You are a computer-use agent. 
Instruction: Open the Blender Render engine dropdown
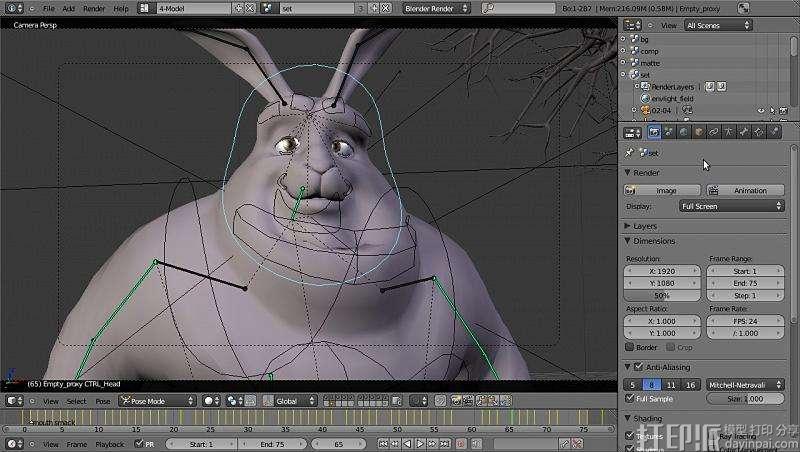435,9
